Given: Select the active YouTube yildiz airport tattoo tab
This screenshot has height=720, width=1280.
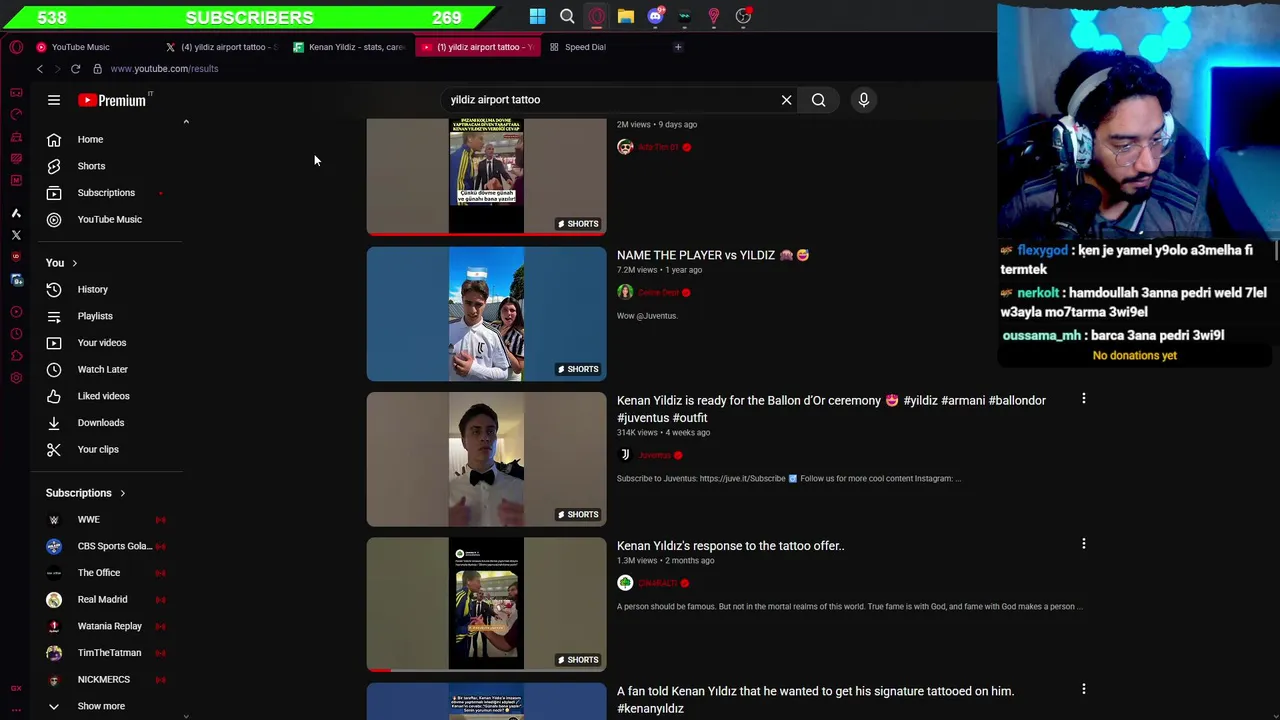Looking at the screenshot, I should [478, 47].
